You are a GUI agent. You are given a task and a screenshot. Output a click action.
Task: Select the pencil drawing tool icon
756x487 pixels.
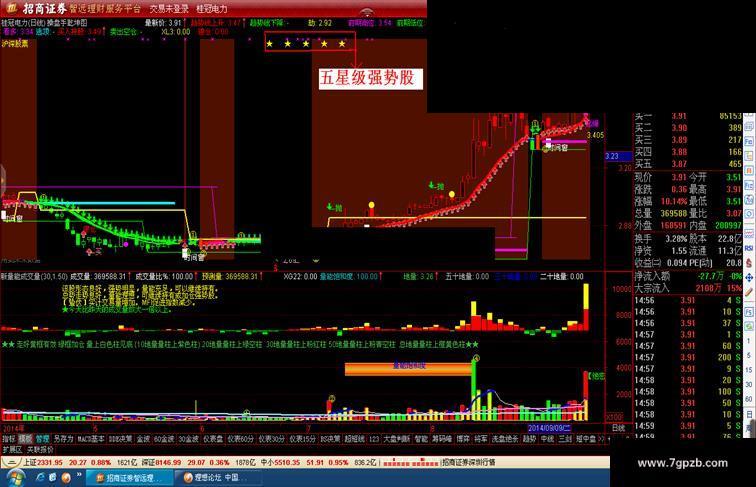tap(749, 292)
